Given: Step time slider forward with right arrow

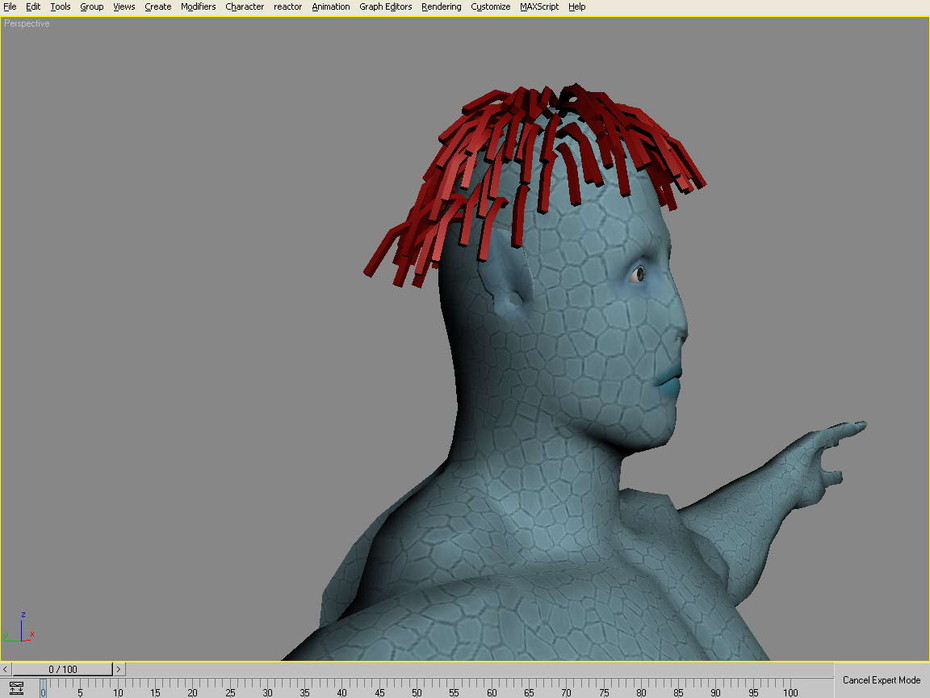Looking at the screenshot, I should click(119, 669).
